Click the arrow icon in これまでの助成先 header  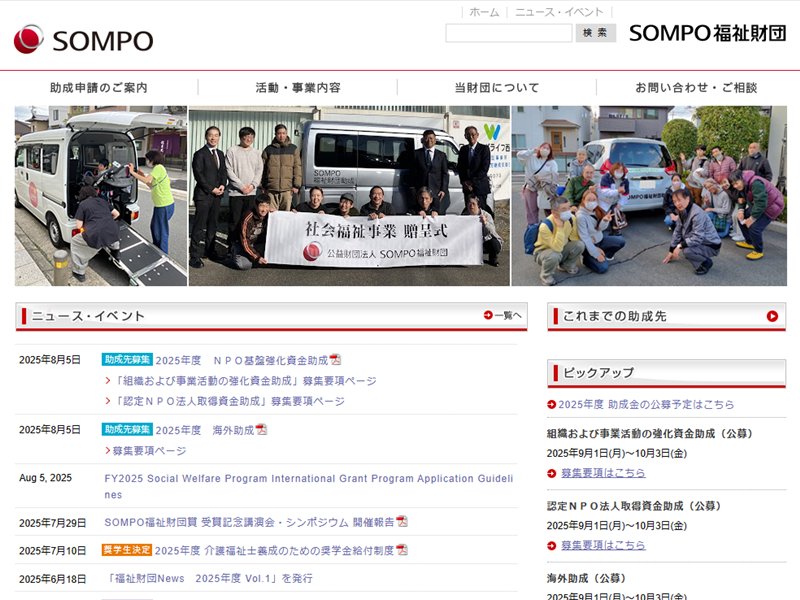772,316
